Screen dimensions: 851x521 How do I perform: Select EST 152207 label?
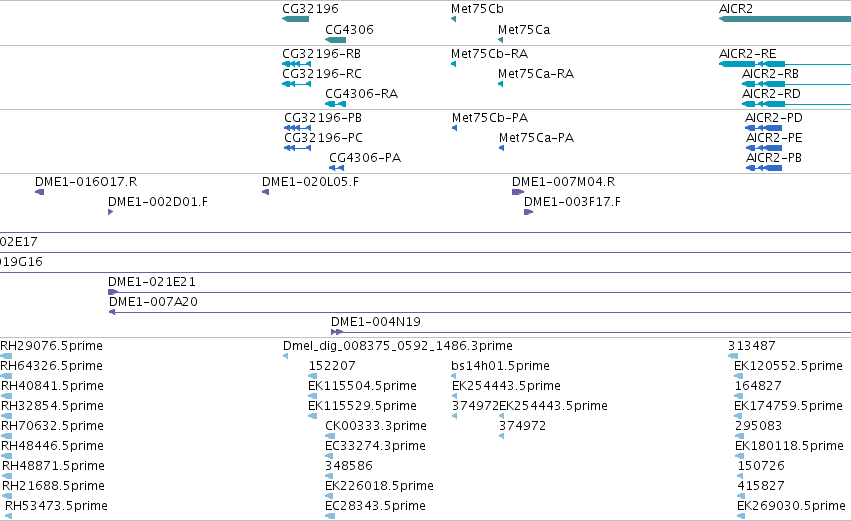pyautogui.click(x=332, y=365)
